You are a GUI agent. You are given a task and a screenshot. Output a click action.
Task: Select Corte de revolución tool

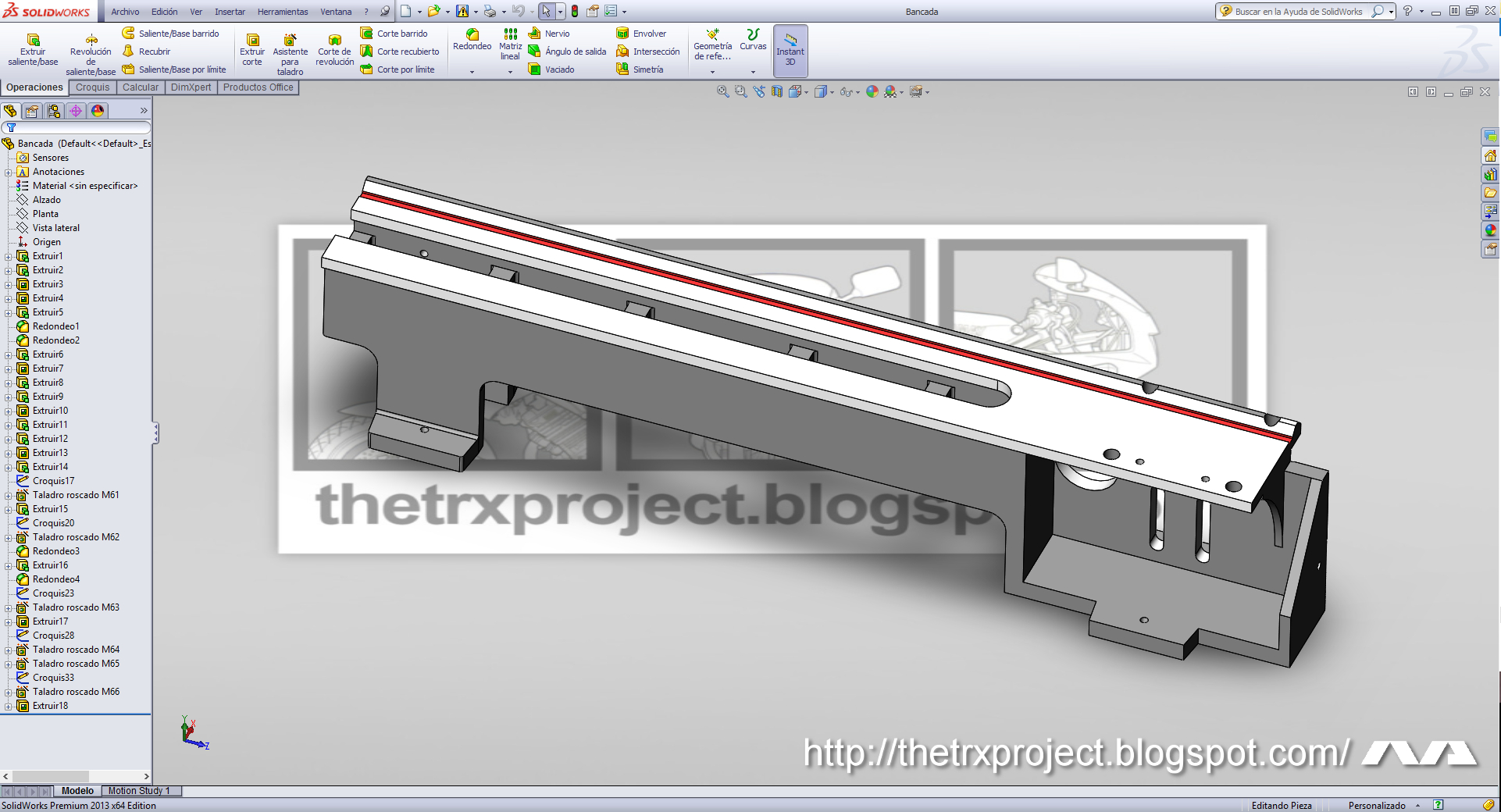tap(335, 50)
